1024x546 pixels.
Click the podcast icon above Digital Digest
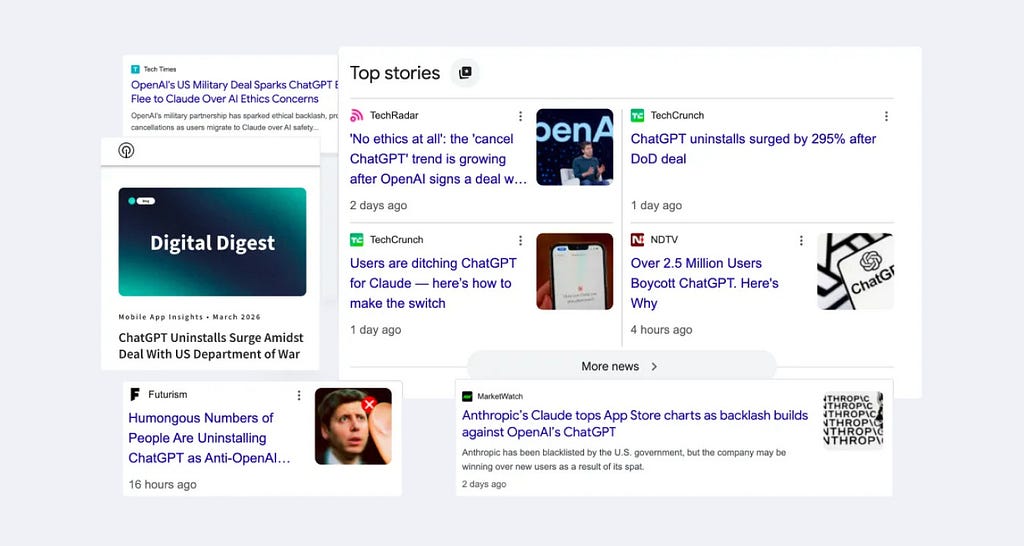(126, 151)
